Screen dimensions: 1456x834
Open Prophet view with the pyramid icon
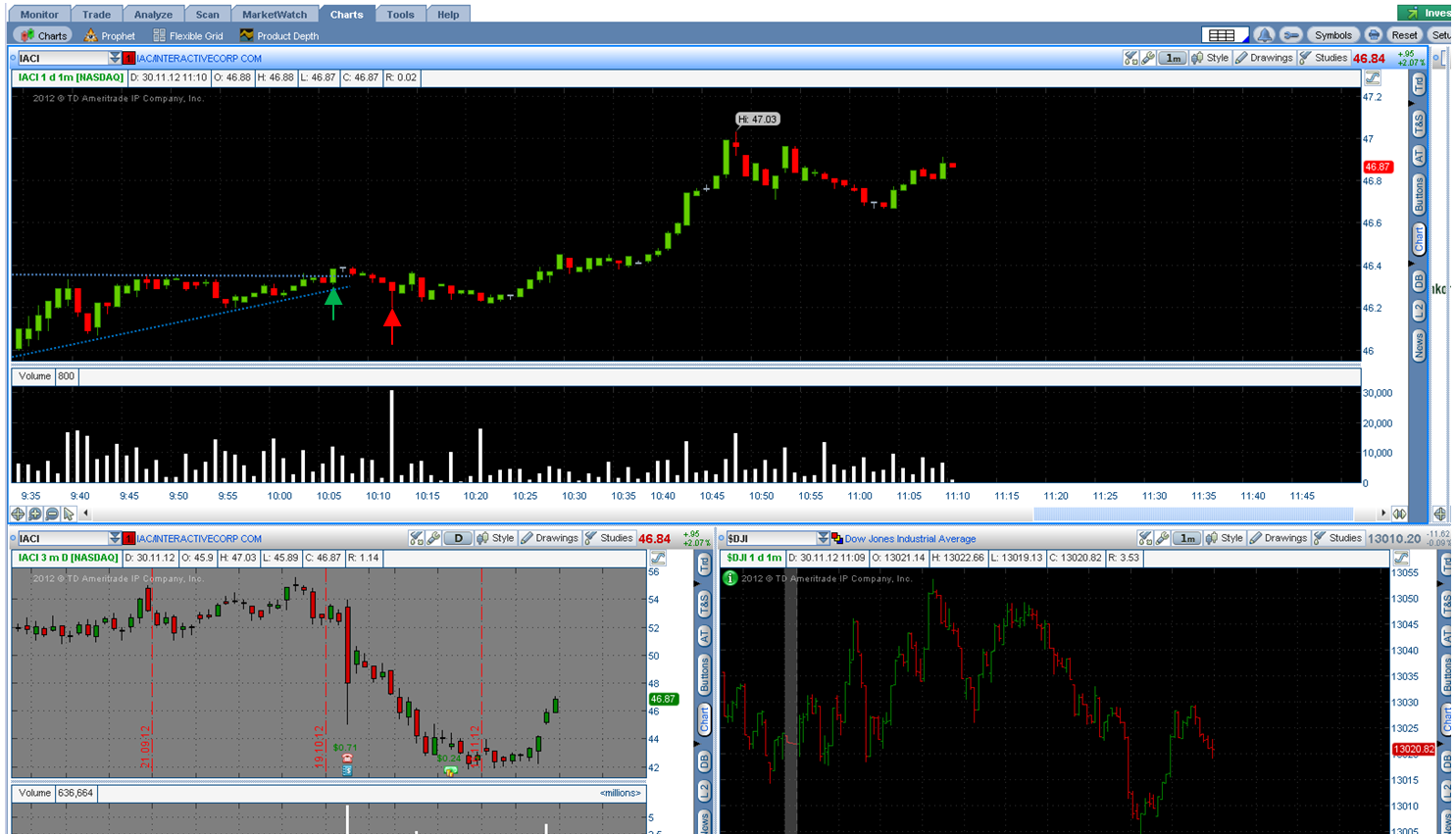coord(109,36)
